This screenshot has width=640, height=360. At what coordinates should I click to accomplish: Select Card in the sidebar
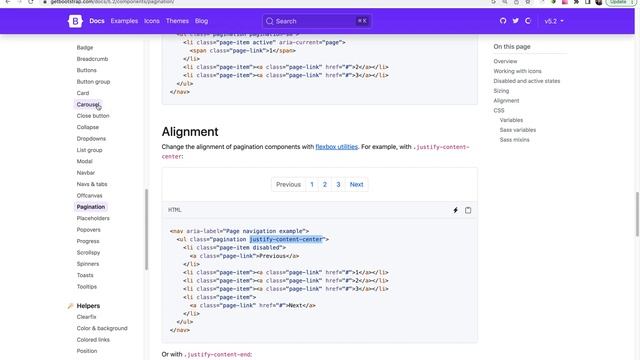83,93
